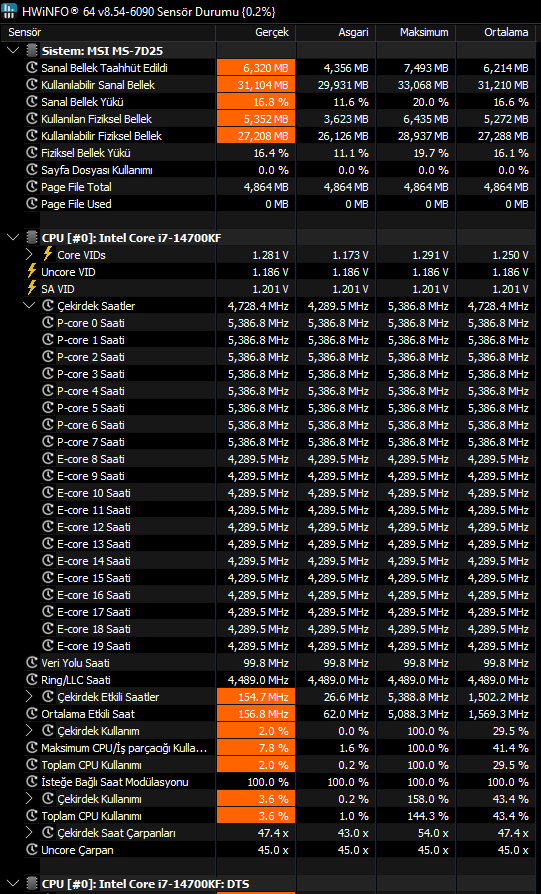This screenshot has width=541, height=894.
Task: Click the clock icon of Ring/LLC Saati
Action: (32, 680)
